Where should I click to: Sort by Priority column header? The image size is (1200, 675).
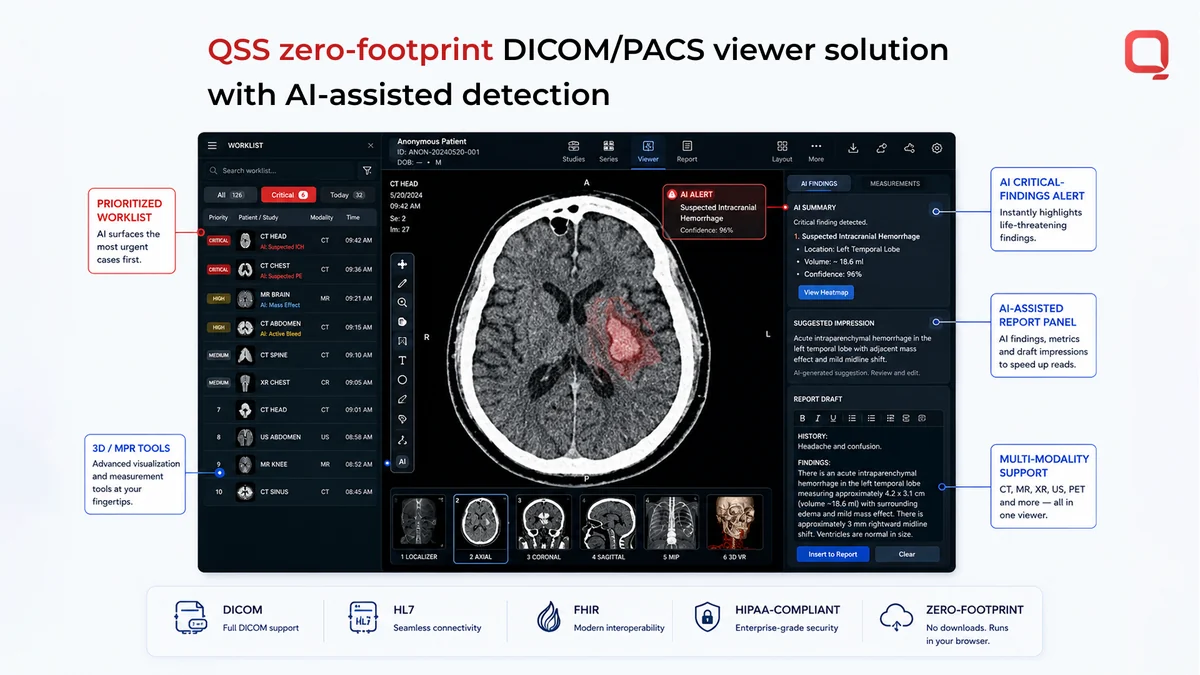(x=218, y=217)
